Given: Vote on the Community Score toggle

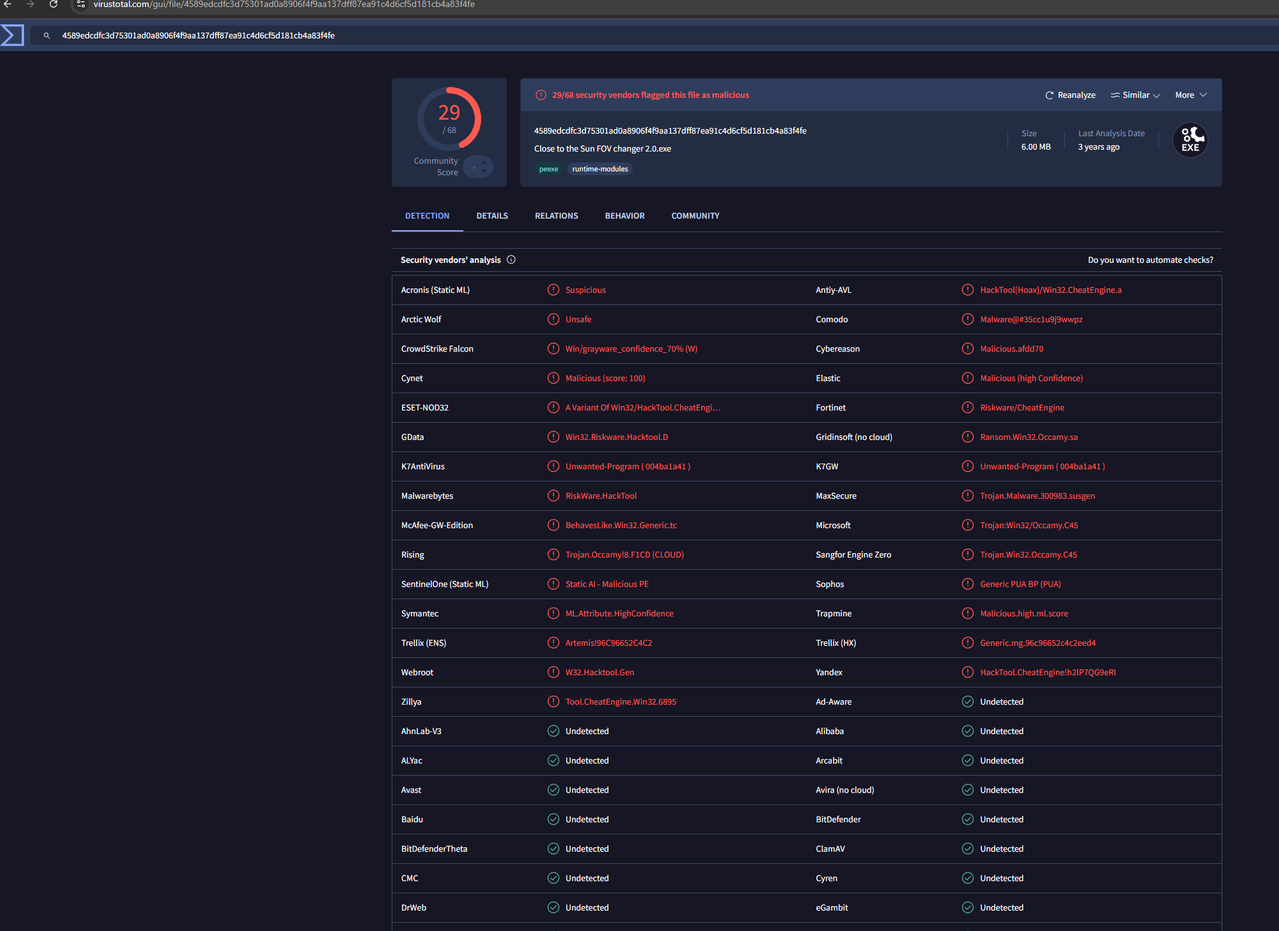Looking at the screenshot, I should [x=478, y=167].
